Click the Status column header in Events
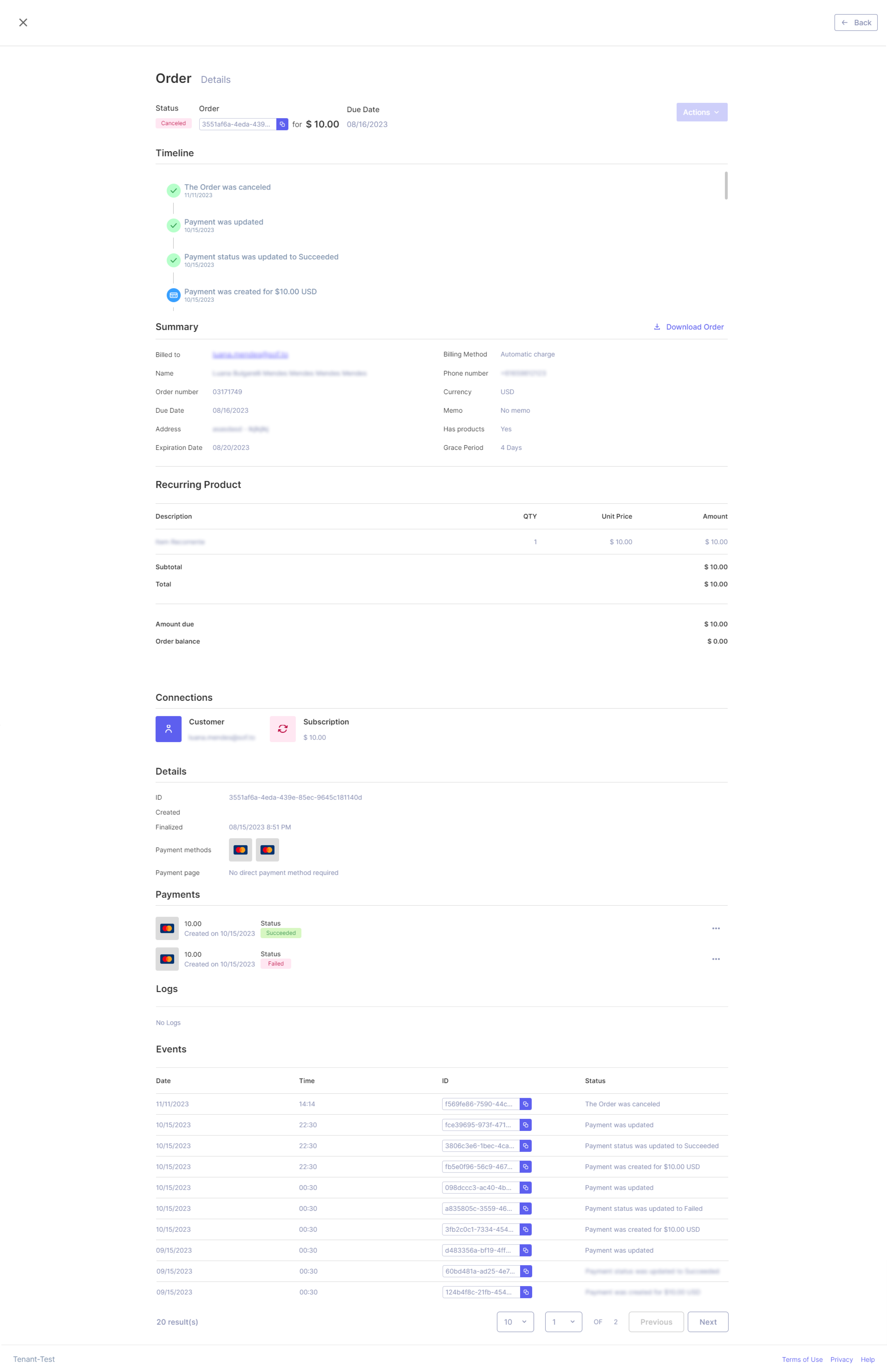This screenshot has width=887, height=1372. tap(595, 1081)
